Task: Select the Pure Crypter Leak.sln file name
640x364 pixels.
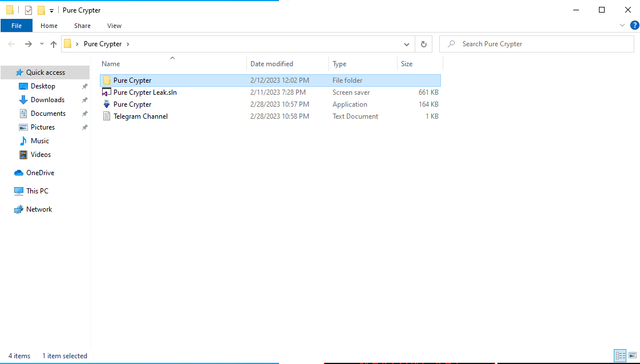Action: pyautogui.click(x=145, y=92)
